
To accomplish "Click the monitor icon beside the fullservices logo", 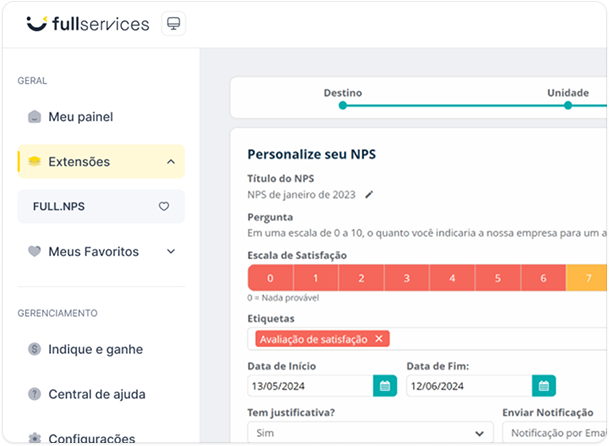I will point(173,23).
